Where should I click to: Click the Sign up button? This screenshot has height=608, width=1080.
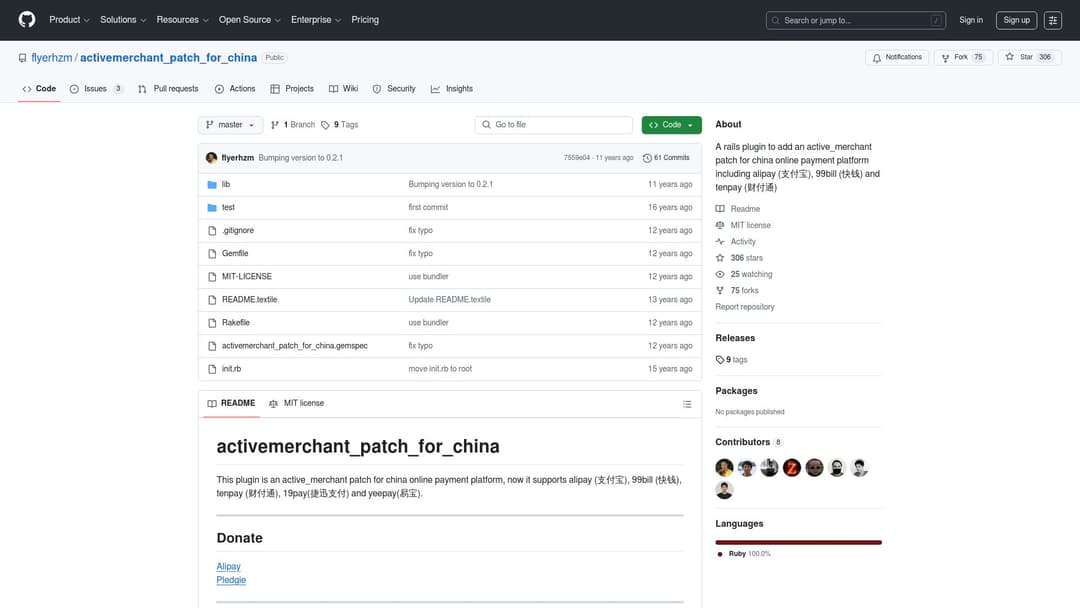pyautogui.click(x=1016, y=20)
